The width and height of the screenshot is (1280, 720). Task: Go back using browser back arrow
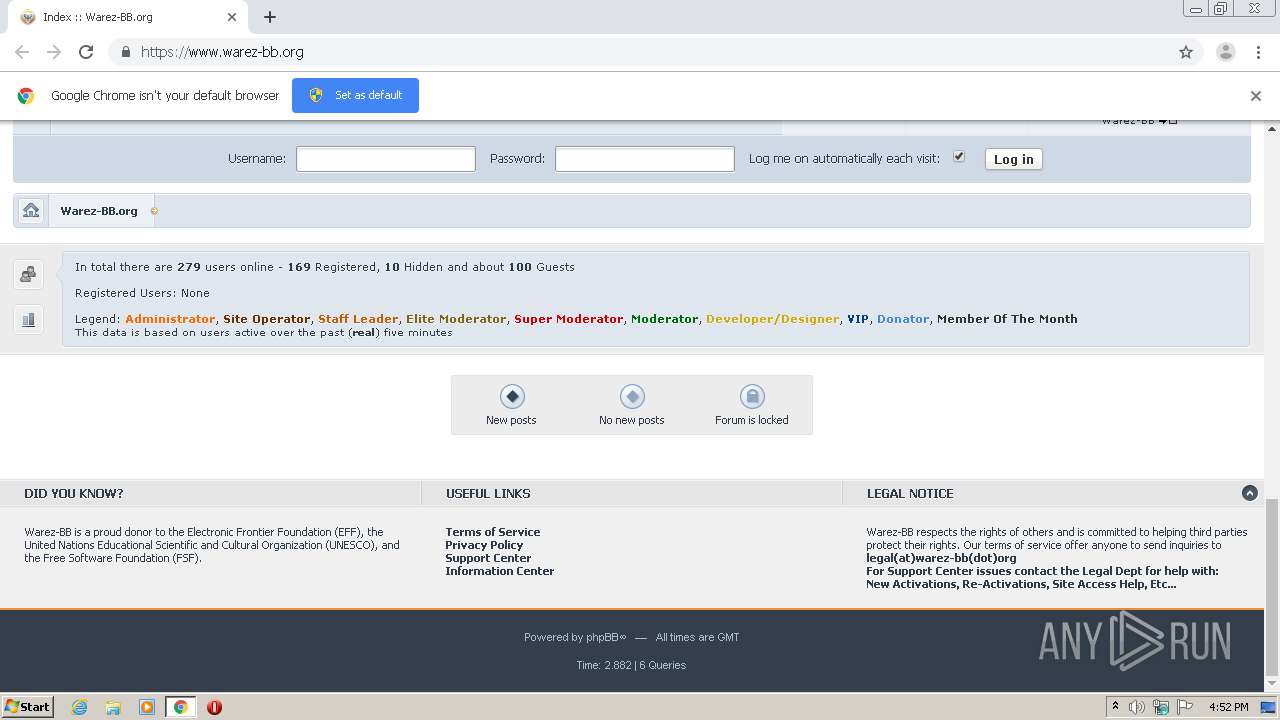point(22,52)
